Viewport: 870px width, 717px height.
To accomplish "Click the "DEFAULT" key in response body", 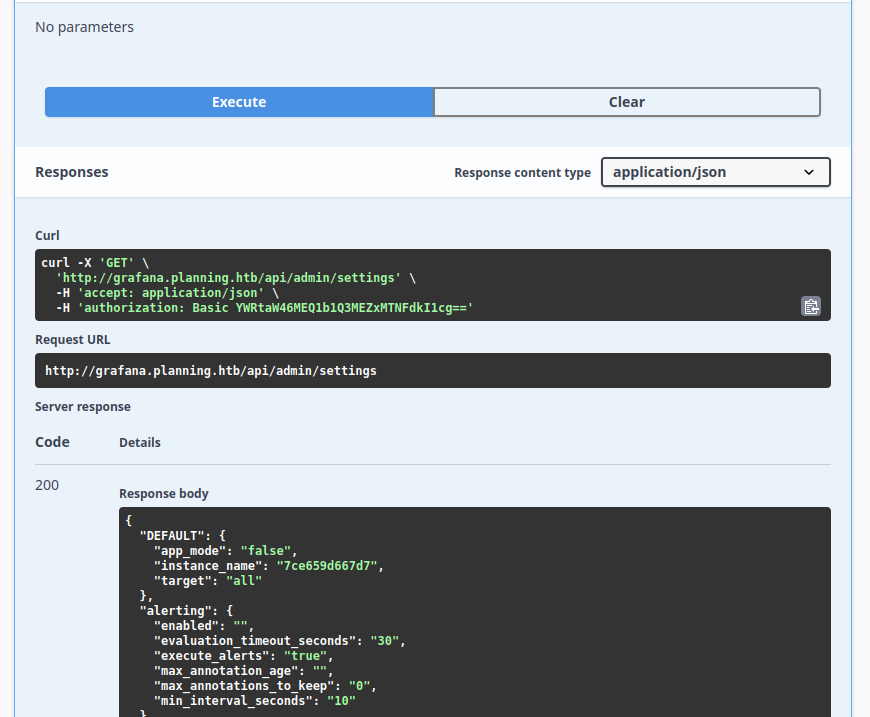I will click(172, 536).
